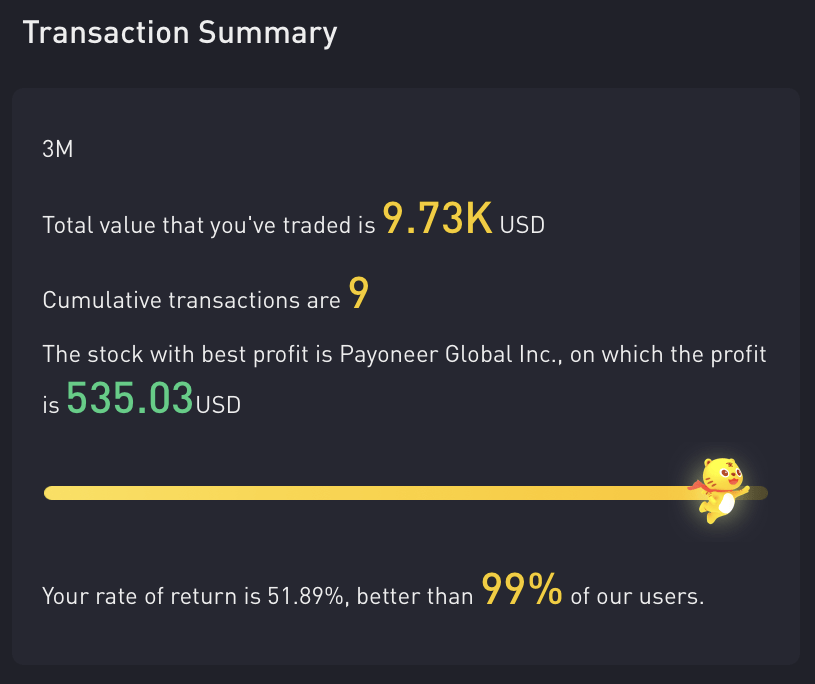
Task: Click the USD label after 535.03
Action: (x=218, y=405)
